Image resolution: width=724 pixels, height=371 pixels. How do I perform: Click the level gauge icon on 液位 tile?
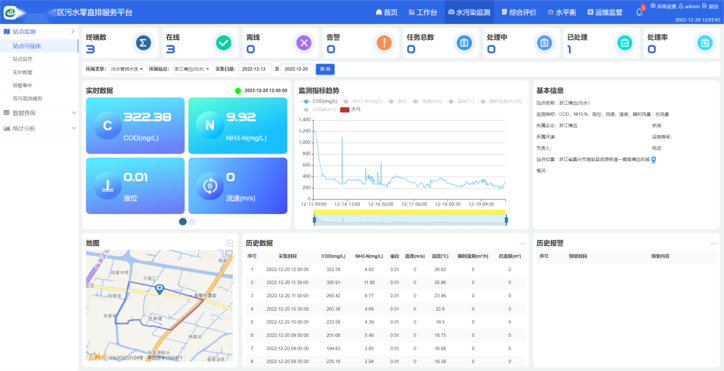pos(108,186)
